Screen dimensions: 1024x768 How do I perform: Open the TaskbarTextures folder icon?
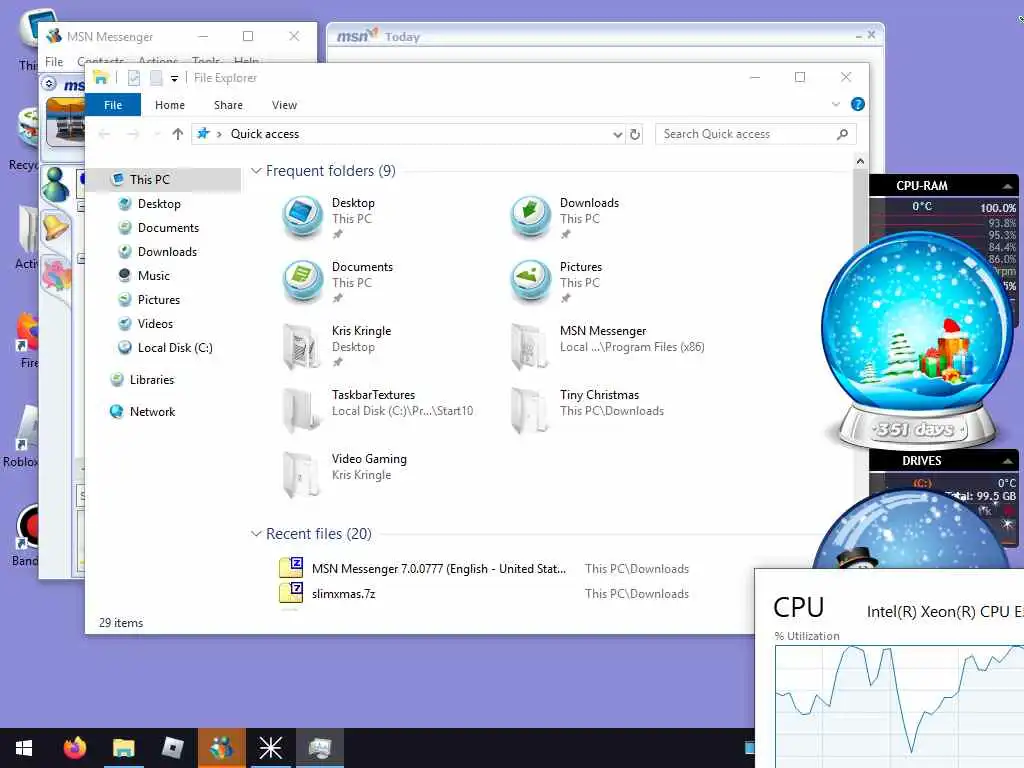click(x=302, y=409)
